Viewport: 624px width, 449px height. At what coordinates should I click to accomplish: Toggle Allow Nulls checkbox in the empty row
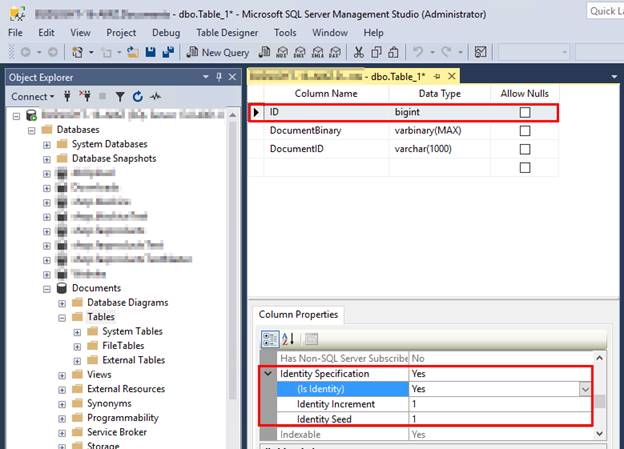click(525, 168)
